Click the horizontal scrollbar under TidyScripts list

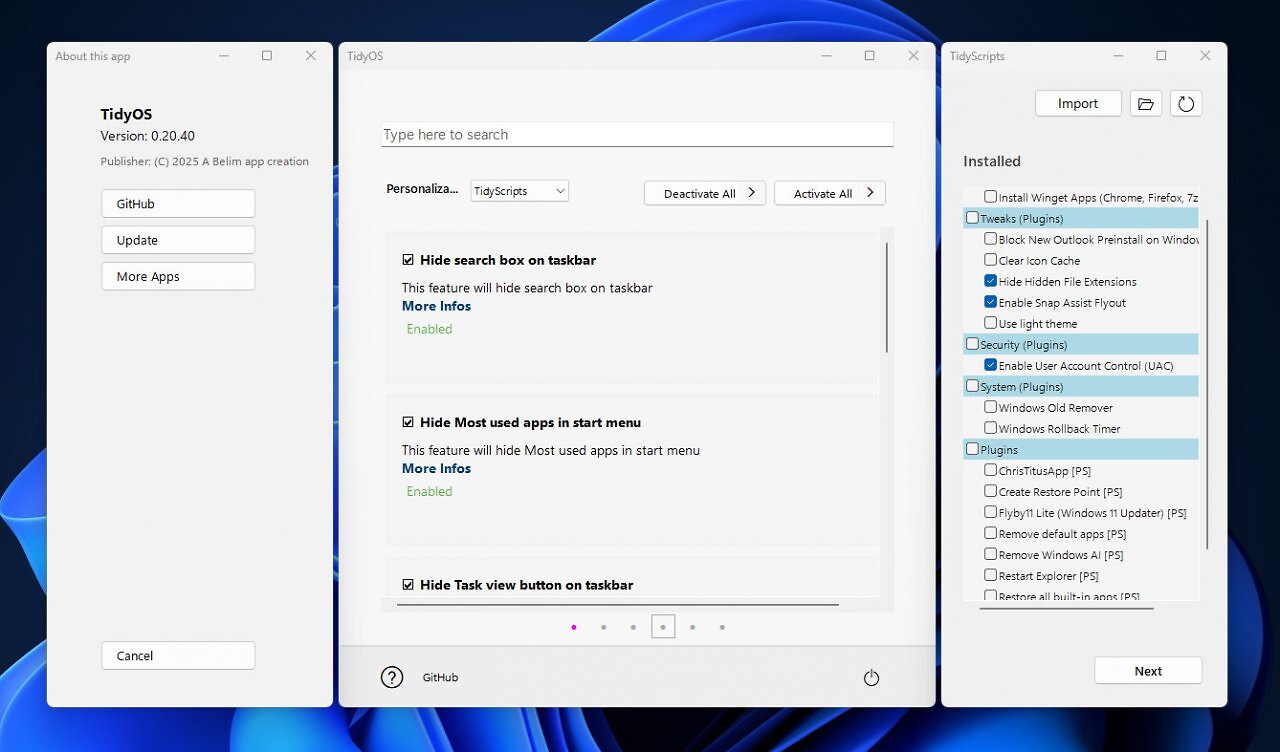pos(1066,607)
